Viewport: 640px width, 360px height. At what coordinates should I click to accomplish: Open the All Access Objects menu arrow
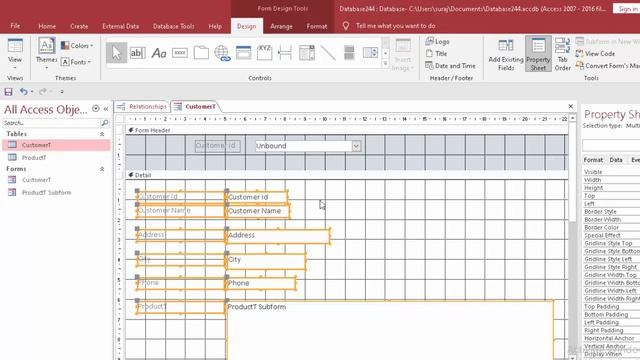click(96, 109)
